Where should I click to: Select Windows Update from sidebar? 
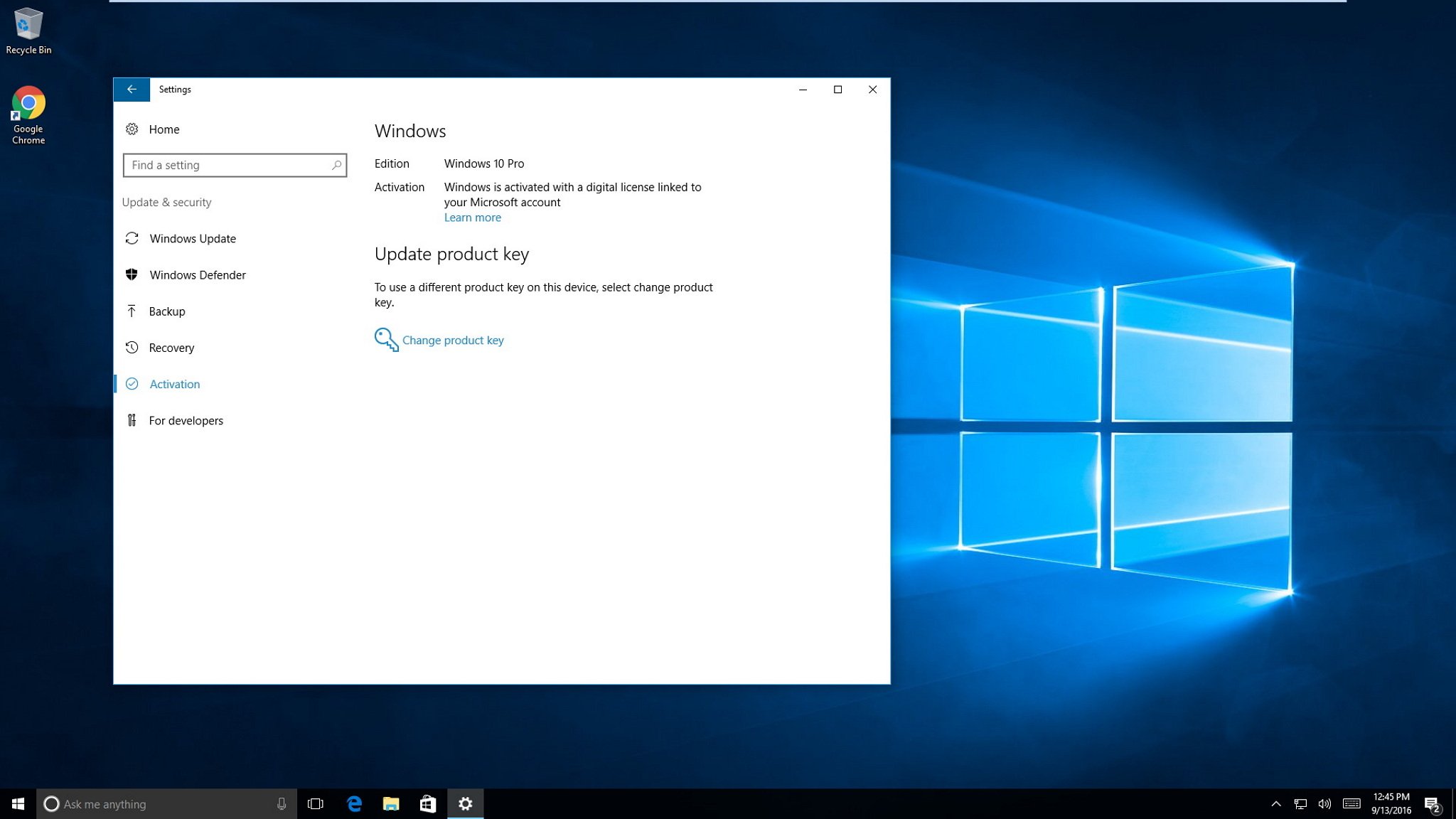(192, 238)
